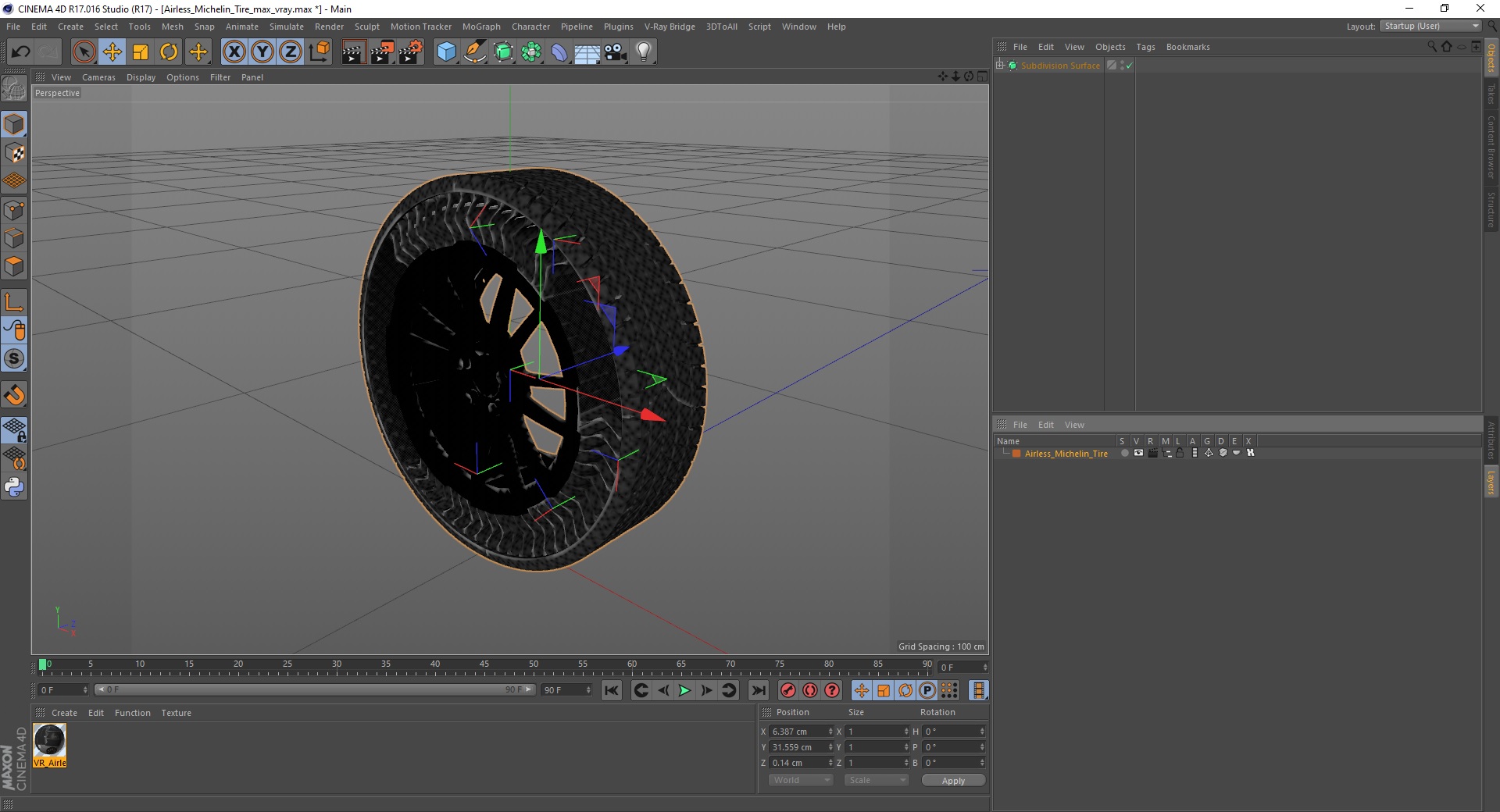Image resolution: width=1500 pixels, height=812 pixels.
Task: Add a Cube primitive object
Action: pyautogui.click(x=446, y=52)
